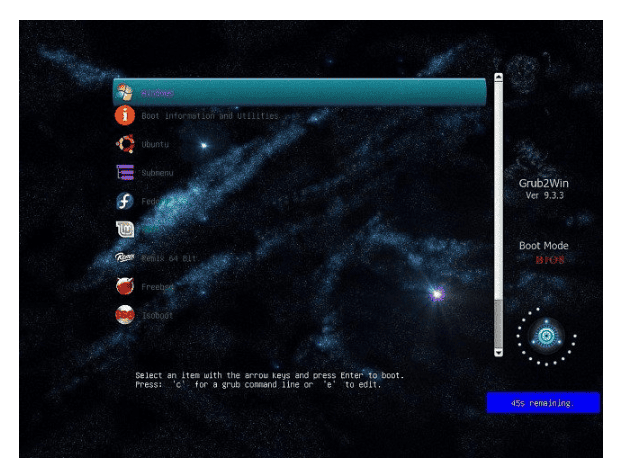Click the purple Submenu list icon
This screenshot has width=622, height=475.
[125, 172]
